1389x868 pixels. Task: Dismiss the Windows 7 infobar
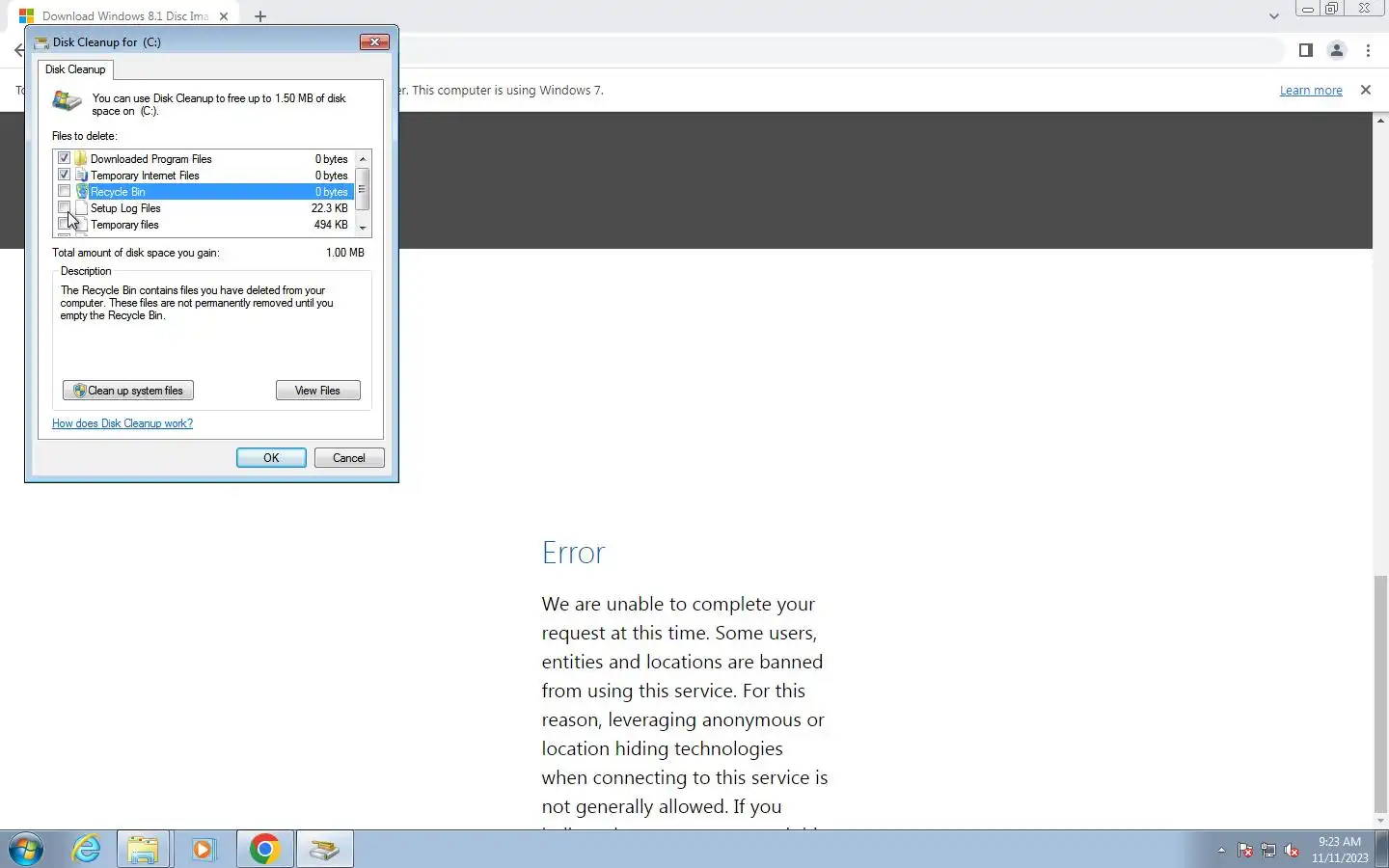point(1365,90)
